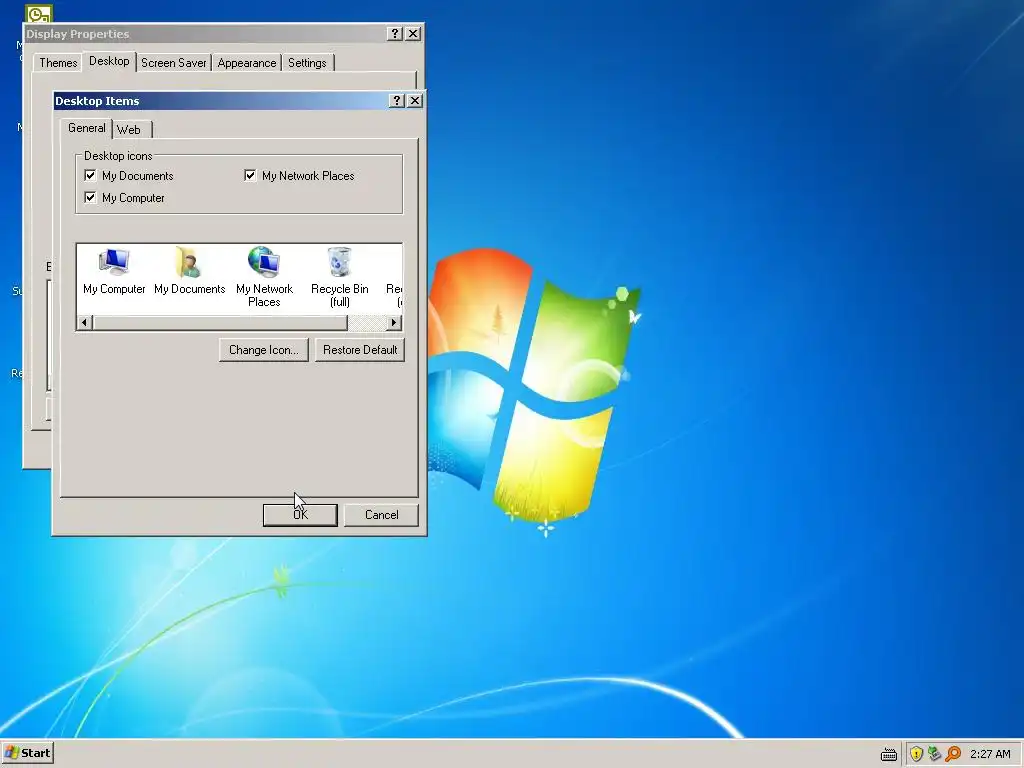Click the safely remove hardware tray icon
The width and height of the screenshot is (1024, 768).
pos(935,754)
